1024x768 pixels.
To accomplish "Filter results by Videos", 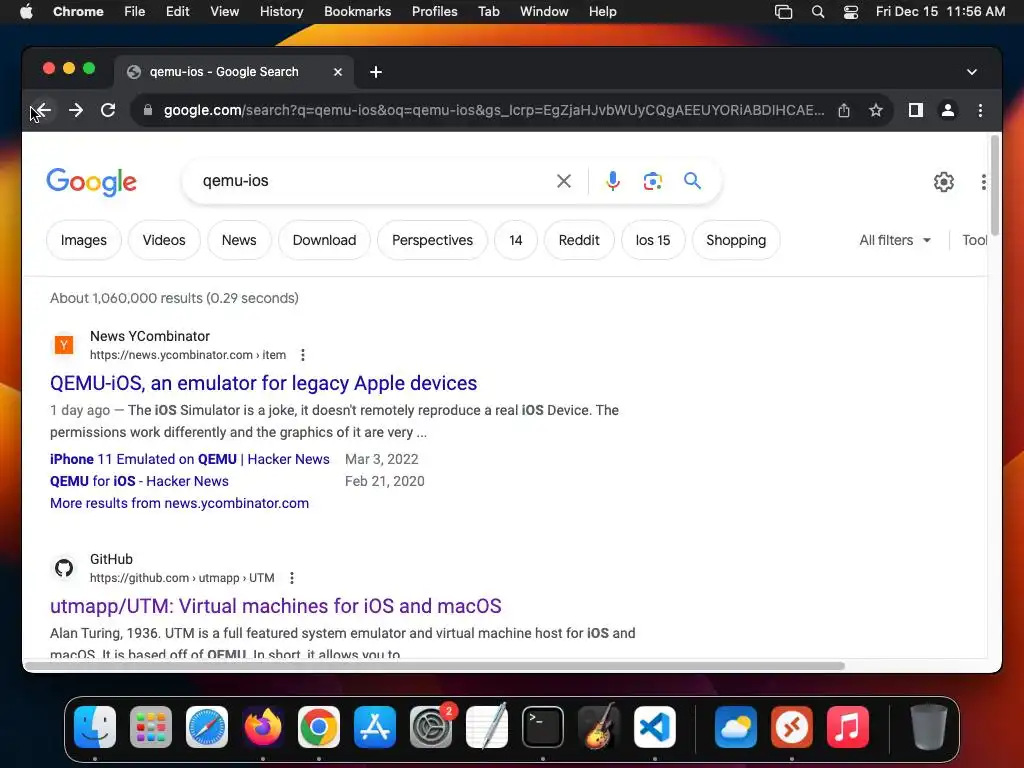I will (x=164, y=240).
